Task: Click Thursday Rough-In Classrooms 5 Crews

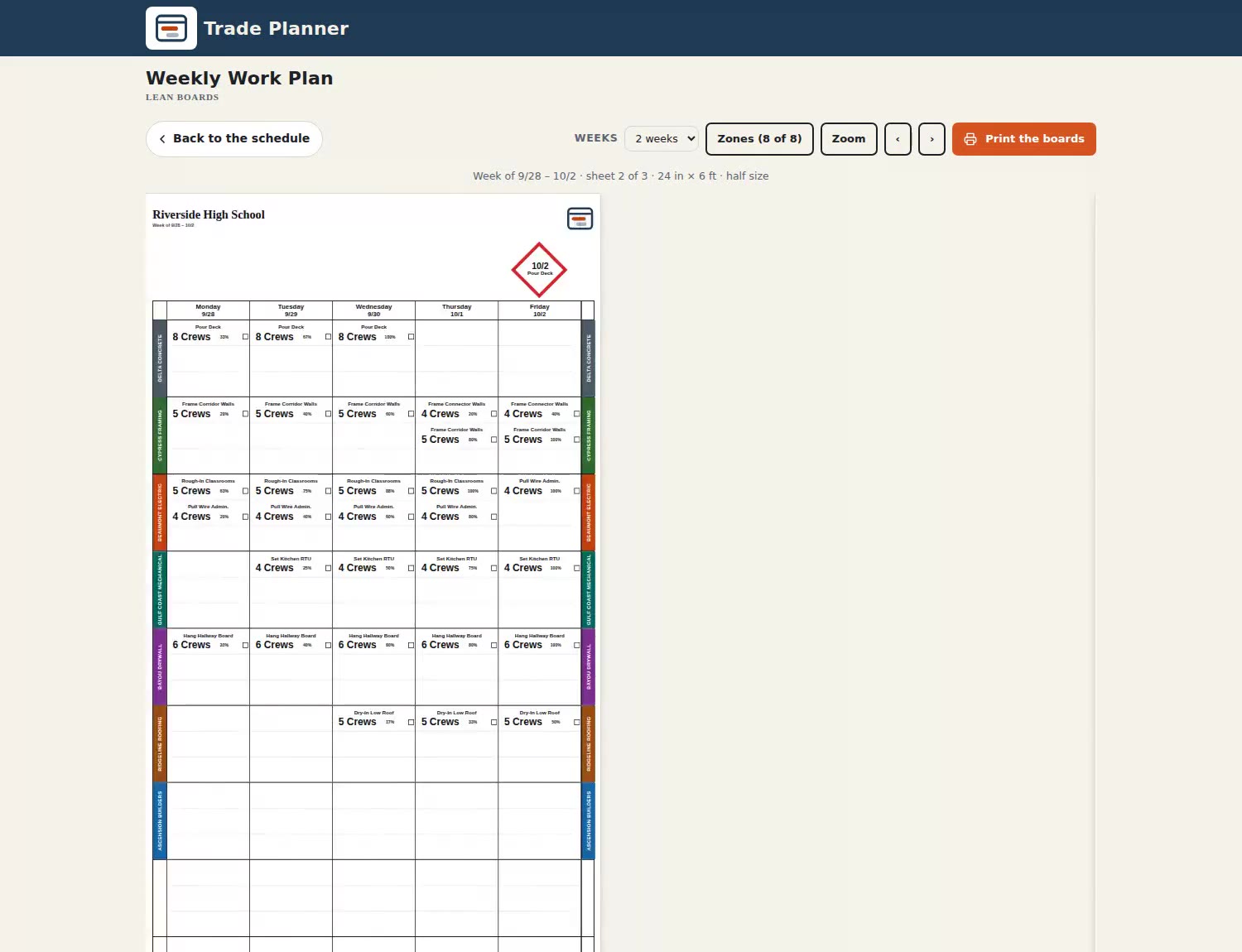Action: click(456, 488)
